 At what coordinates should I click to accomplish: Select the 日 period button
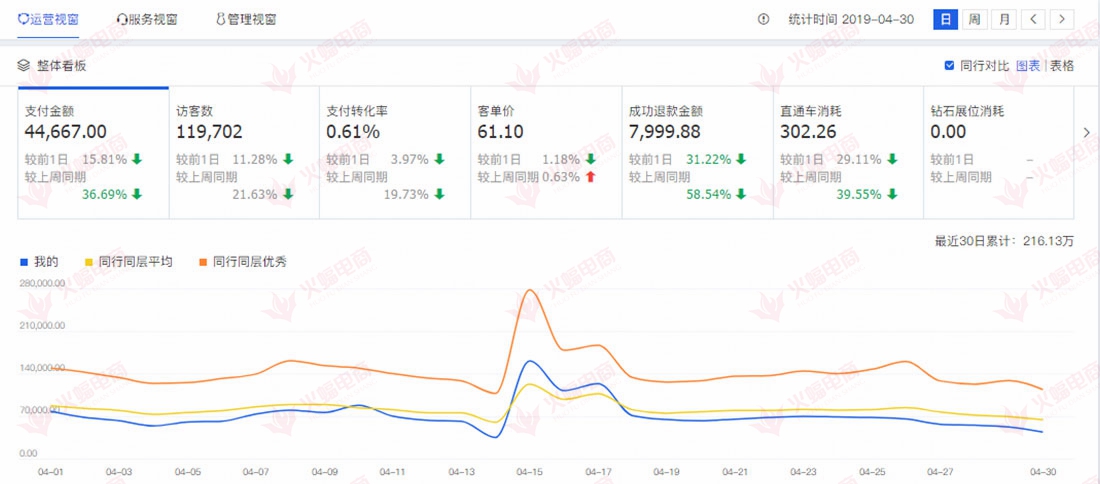click(x=945, y=19)
